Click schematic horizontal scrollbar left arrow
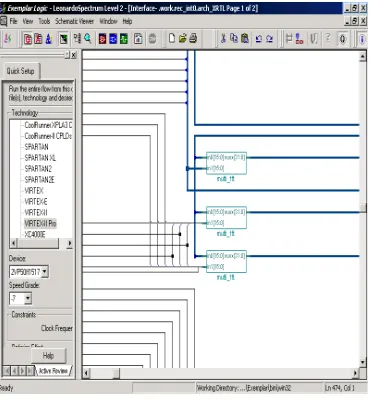This screenshot has height=400, width=370. 86,373
